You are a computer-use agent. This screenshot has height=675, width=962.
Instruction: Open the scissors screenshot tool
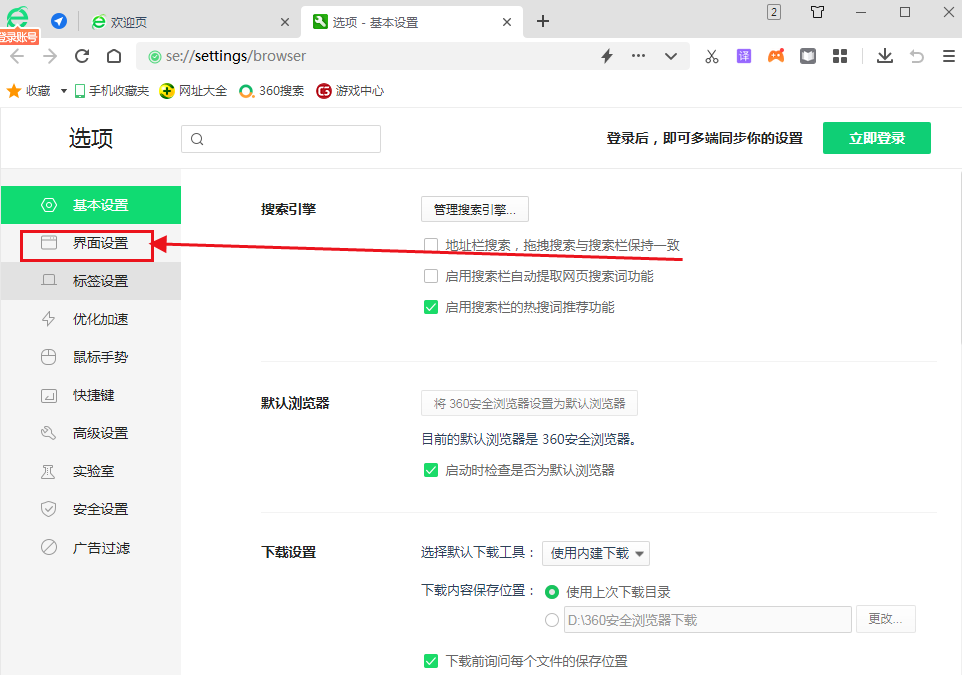click(x=712, y=56)
